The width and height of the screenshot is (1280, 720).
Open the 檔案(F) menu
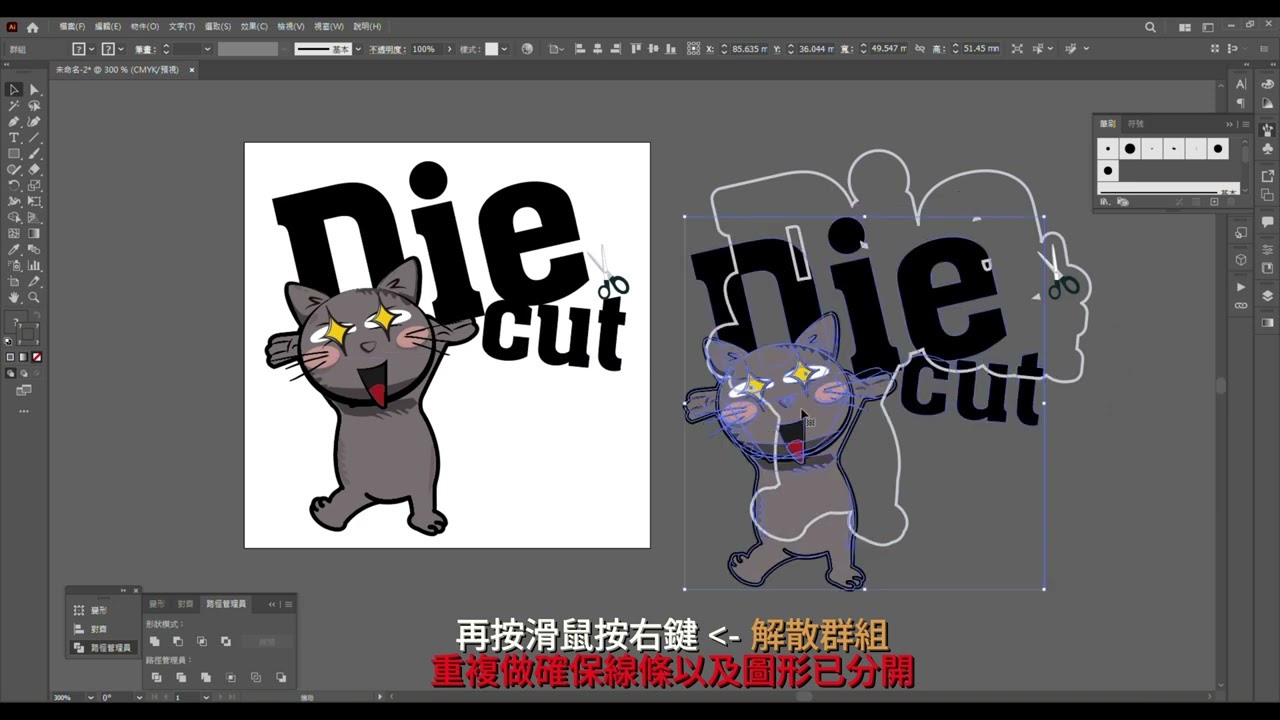tap(72, 27)
